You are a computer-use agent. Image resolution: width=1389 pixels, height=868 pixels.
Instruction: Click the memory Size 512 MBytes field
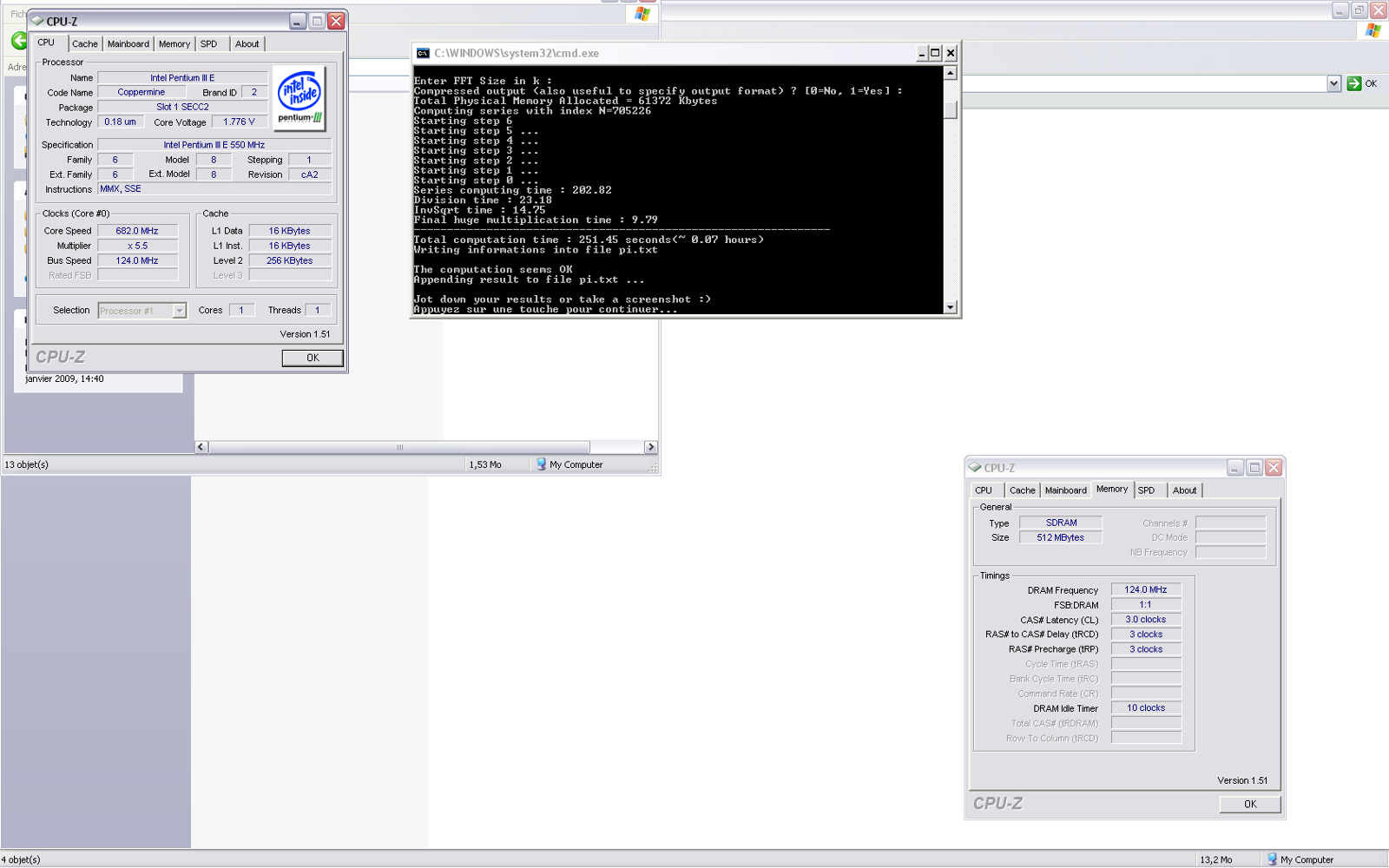tap(1061, 537)
